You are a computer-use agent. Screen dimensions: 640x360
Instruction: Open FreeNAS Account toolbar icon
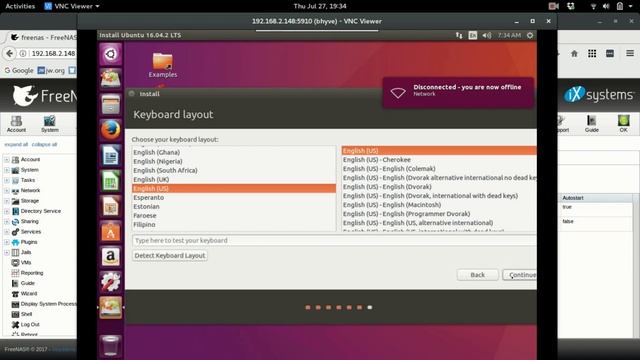tap(16, 124)
